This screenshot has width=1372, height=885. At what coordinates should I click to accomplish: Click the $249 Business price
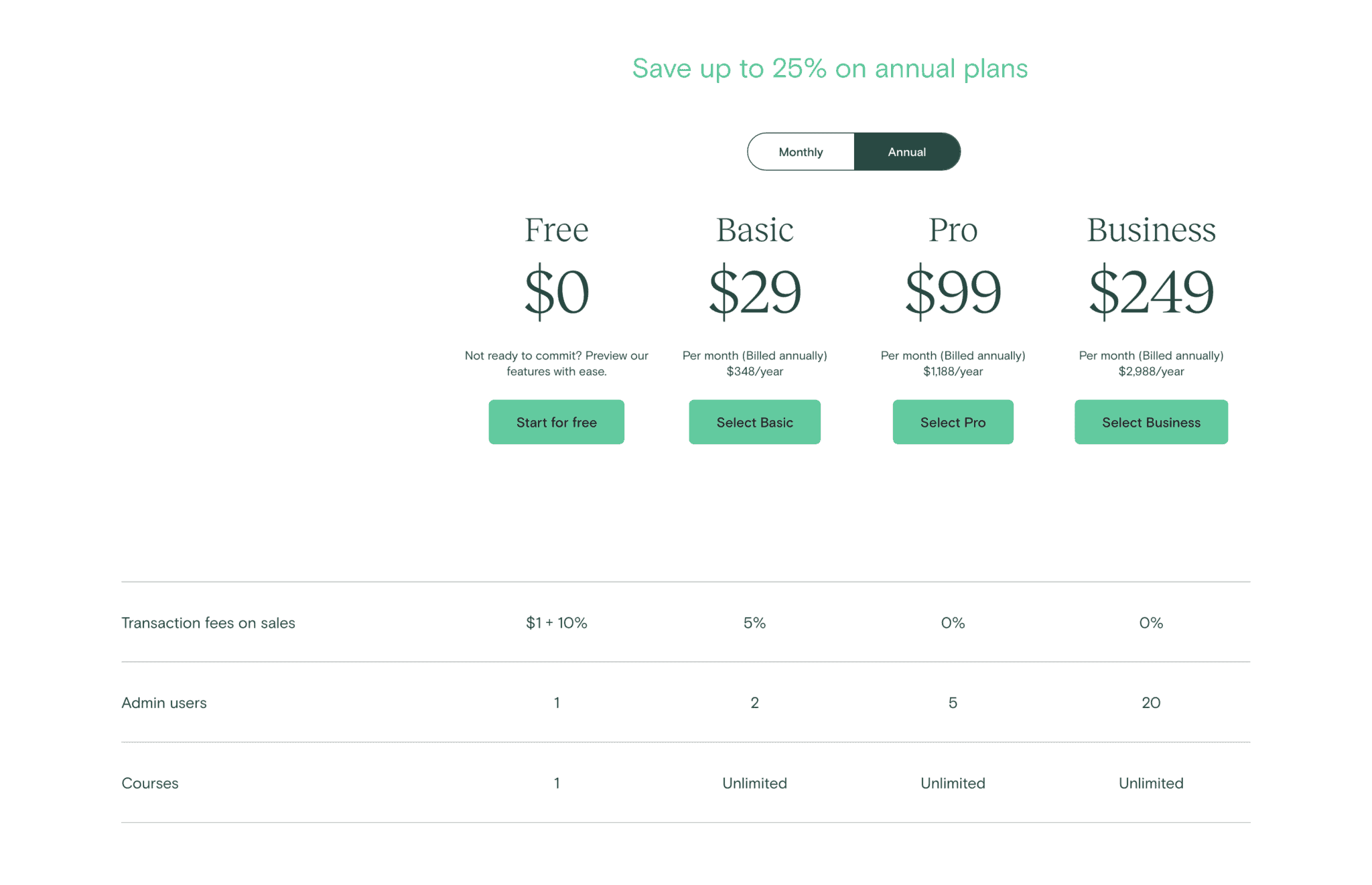[x=1150, y=291]
